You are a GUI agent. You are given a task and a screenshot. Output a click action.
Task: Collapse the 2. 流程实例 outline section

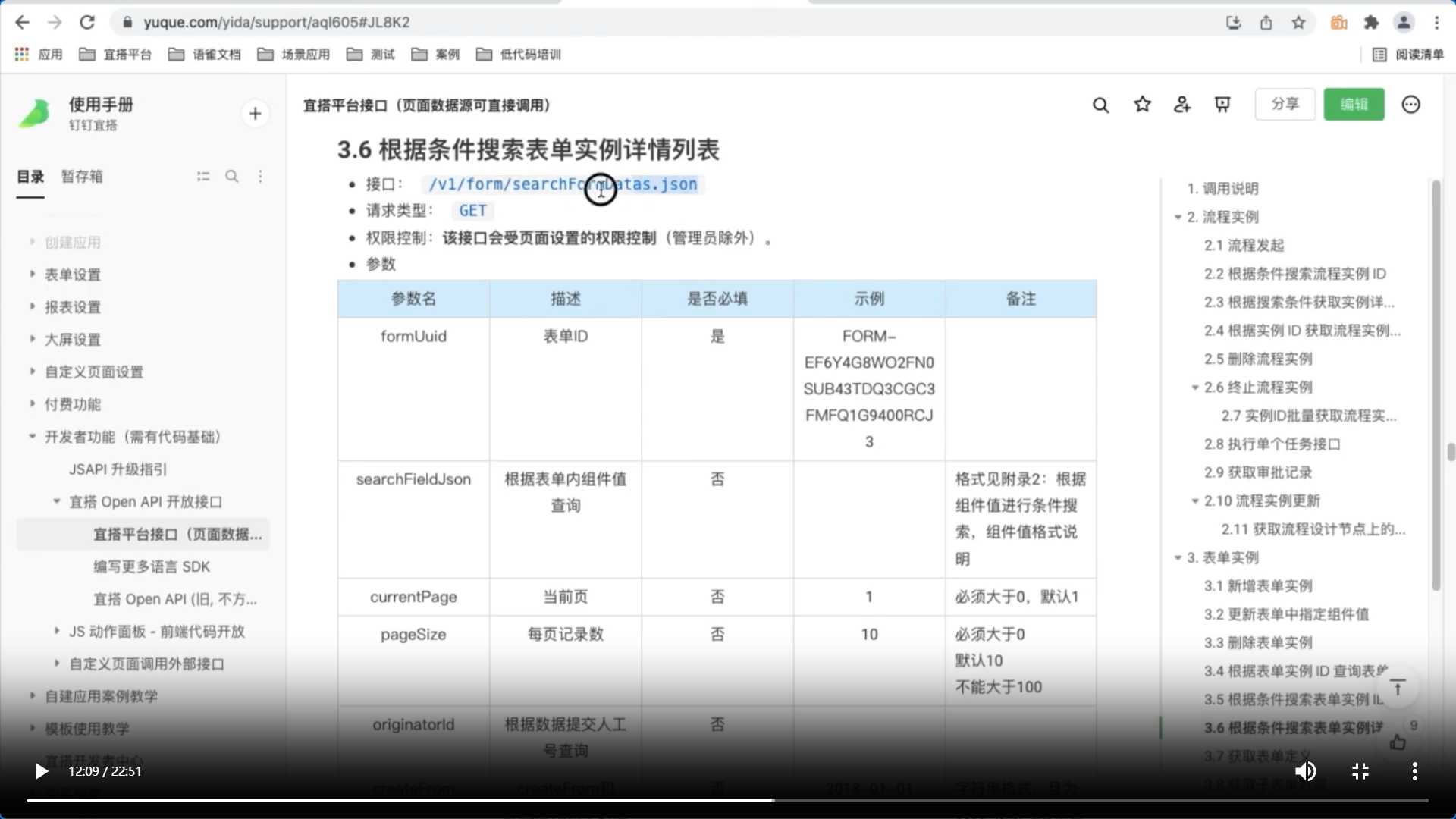[x=1178, y=217]
